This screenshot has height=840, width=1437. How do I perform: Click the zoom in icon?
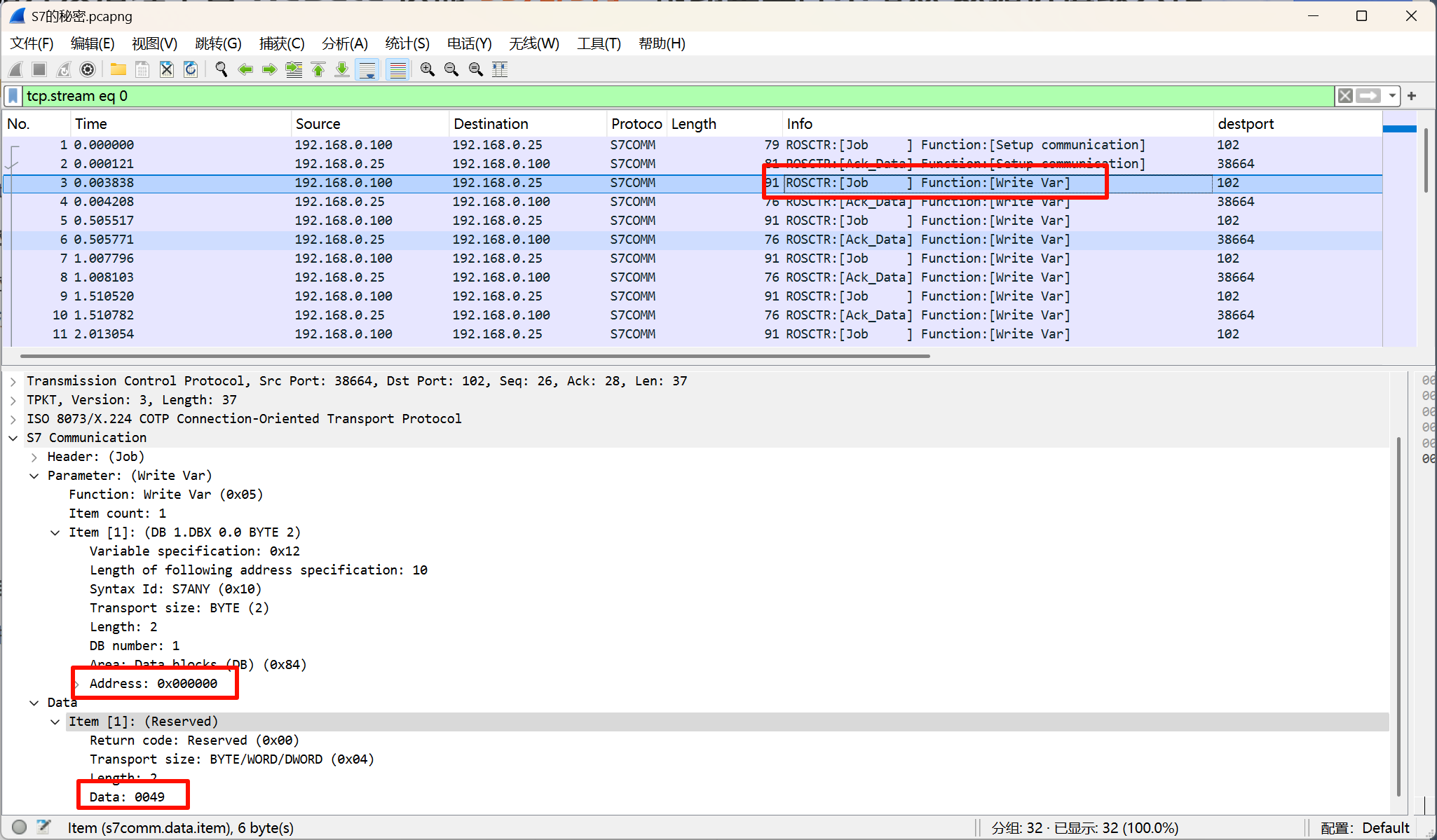click(427, 69)
